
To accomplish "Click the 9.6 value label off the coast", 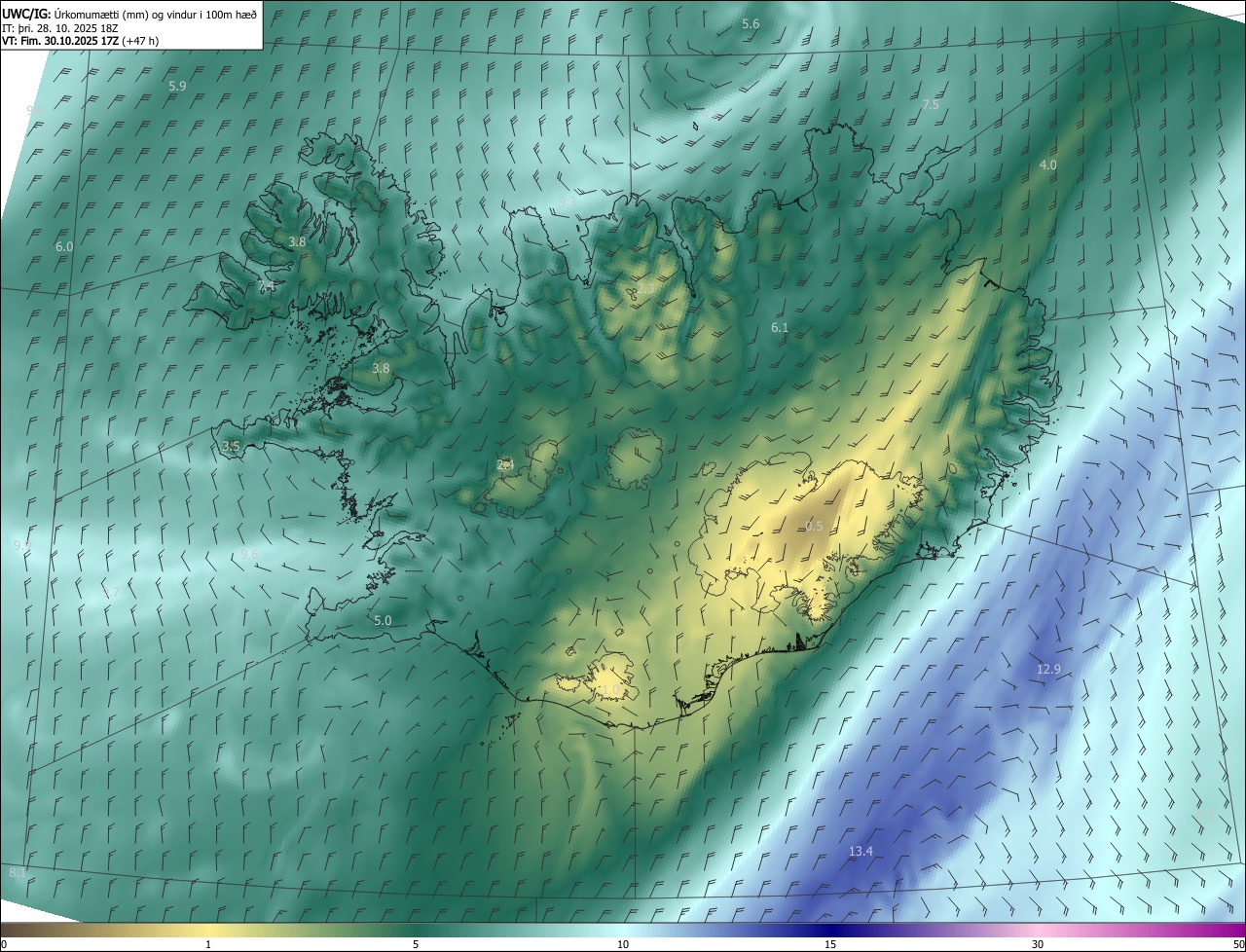I will tap(250, 553).
